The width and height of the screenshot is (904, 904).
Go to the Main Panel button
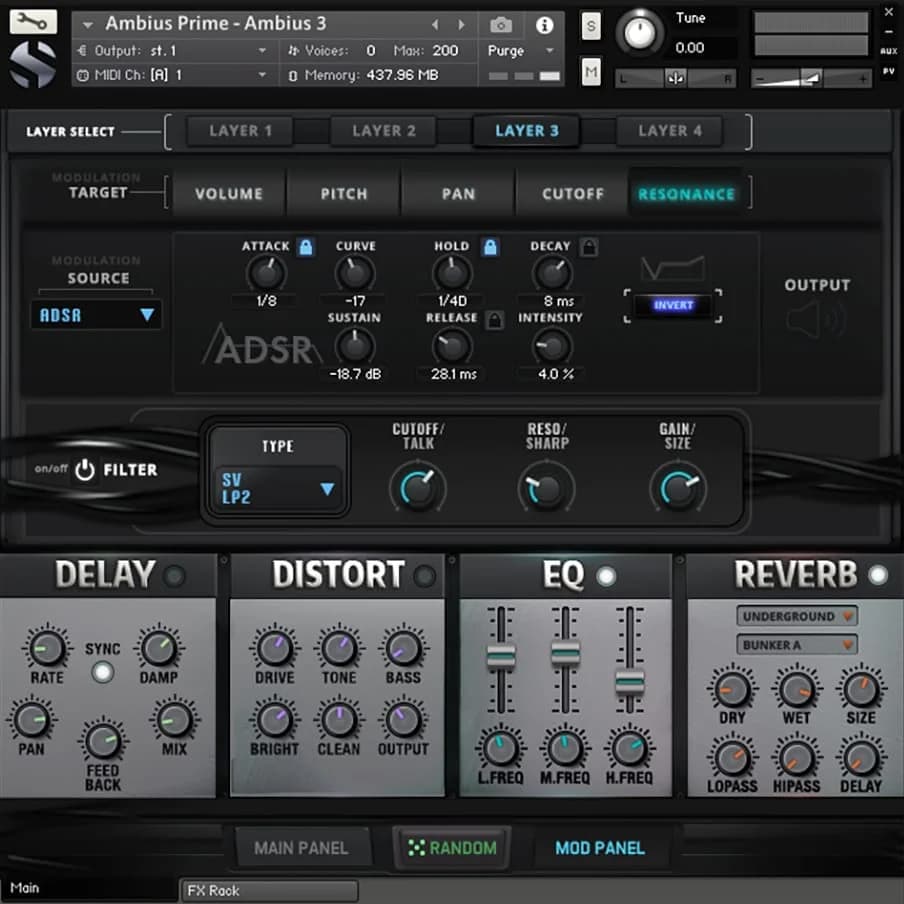coord(301,848)
